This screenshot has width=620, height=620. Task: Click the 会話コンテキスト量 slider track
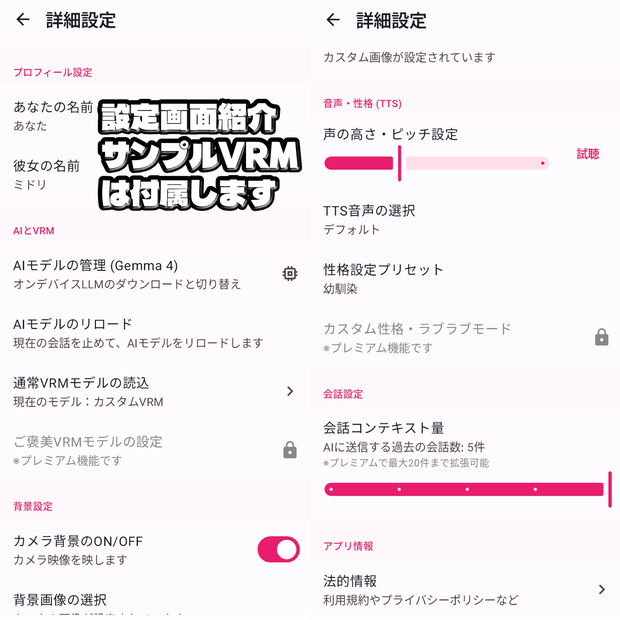click(x=465, y=490)
